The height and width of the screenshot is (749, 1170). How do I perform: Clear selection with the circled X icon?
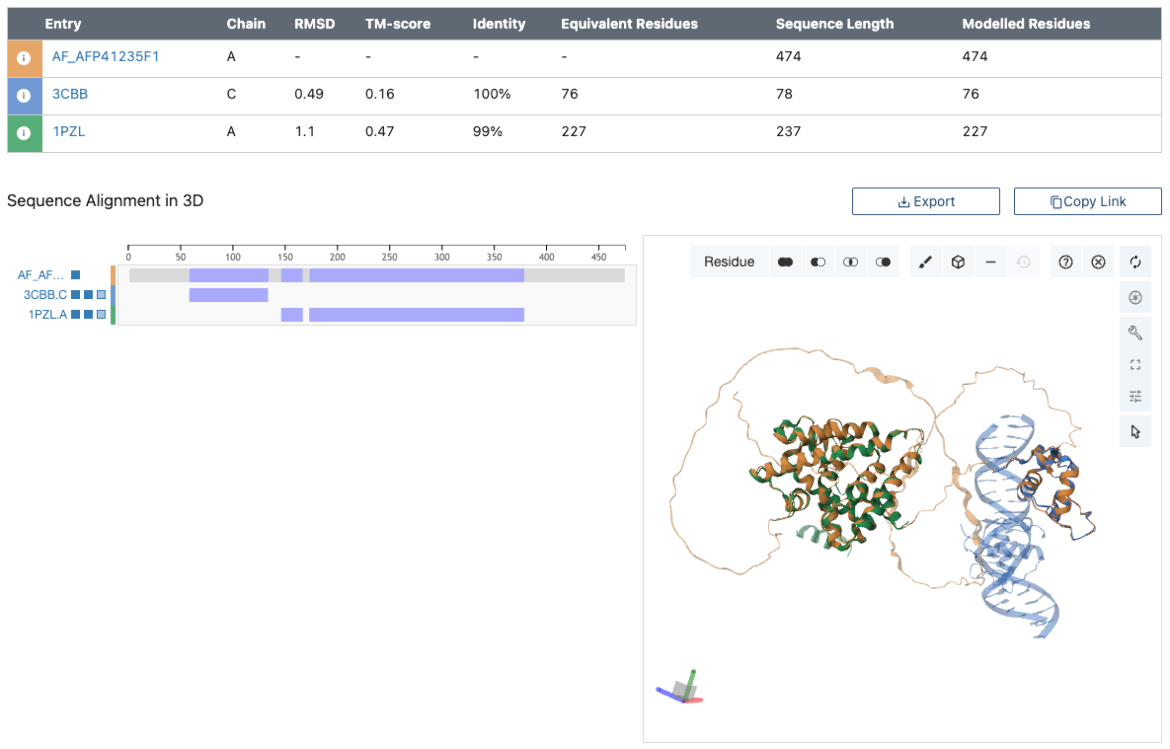pos(1098,262)
